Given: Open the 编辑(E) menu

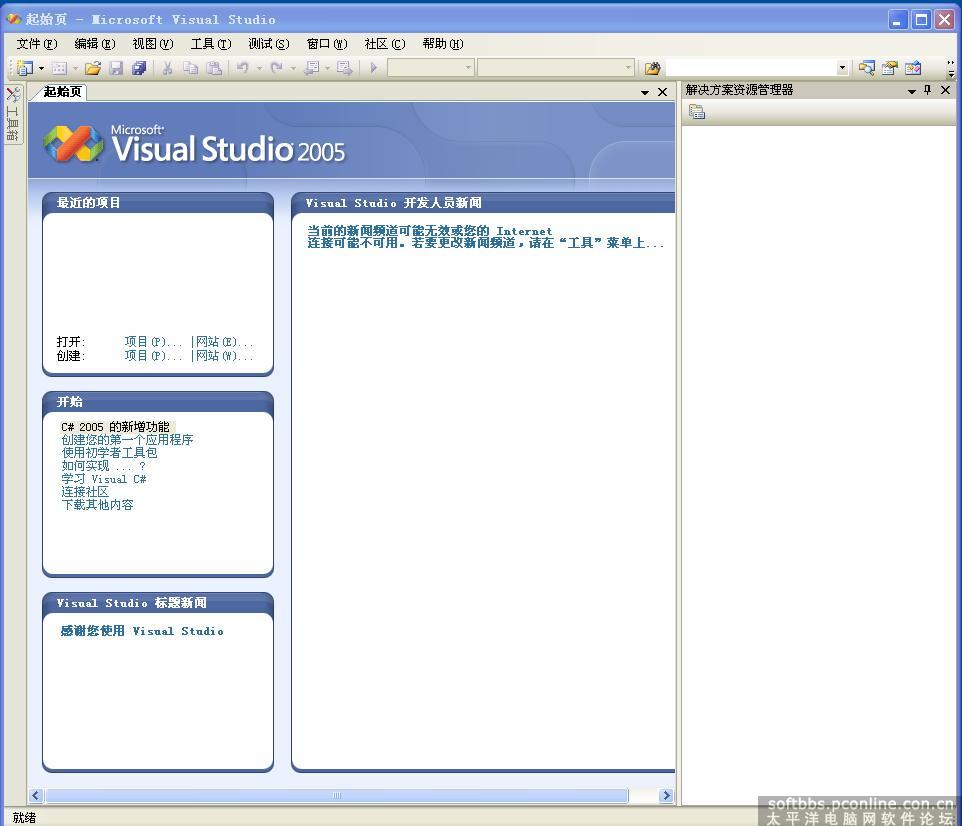Looking at the screenshot, I should click(x=94, y=44).
